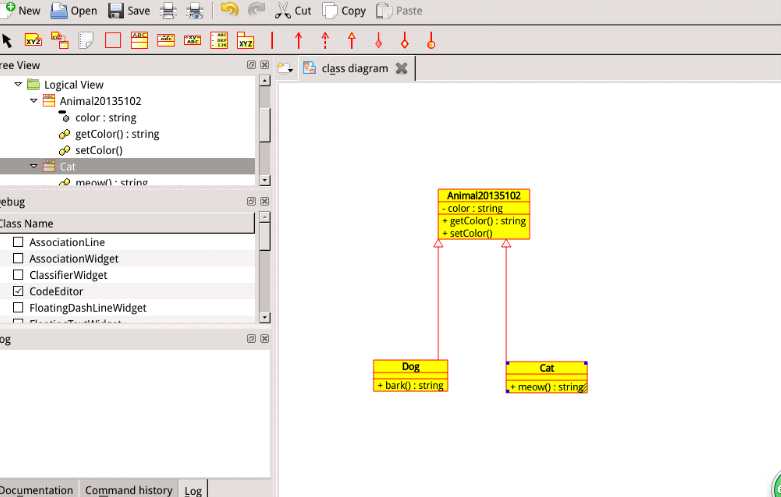781x497 pixels.
Task: Float the Log panel
Action: pos(252,339)
